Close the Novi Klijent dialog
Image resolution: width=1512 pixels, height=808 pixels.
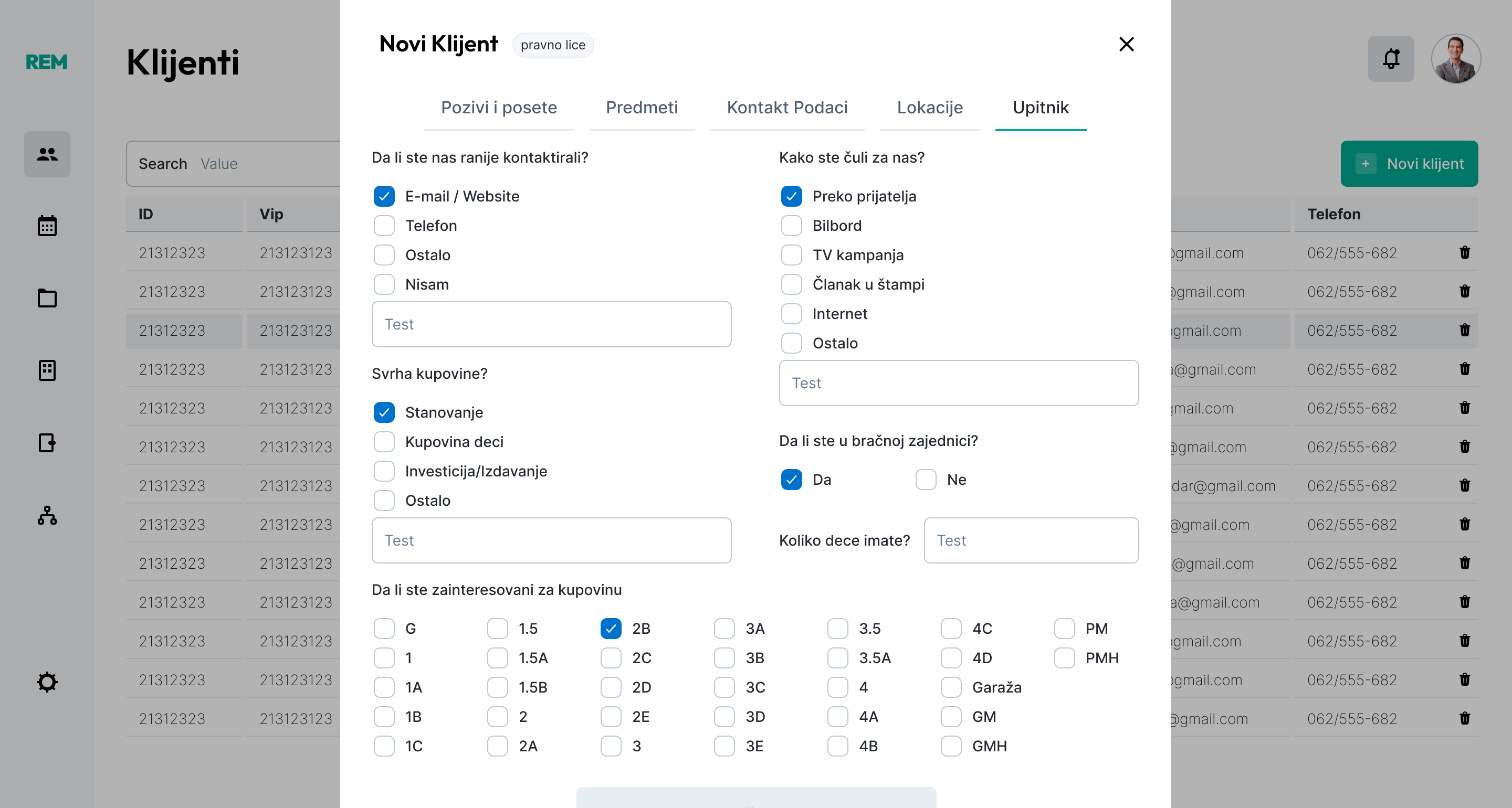[x=1126, y=45]
